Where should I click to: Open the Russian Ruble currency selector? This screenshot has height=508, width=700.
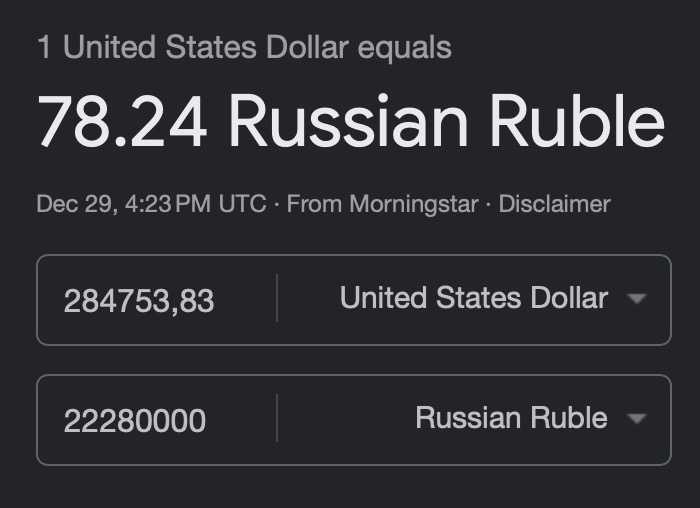pyautogui.click(x=511, y=419)
